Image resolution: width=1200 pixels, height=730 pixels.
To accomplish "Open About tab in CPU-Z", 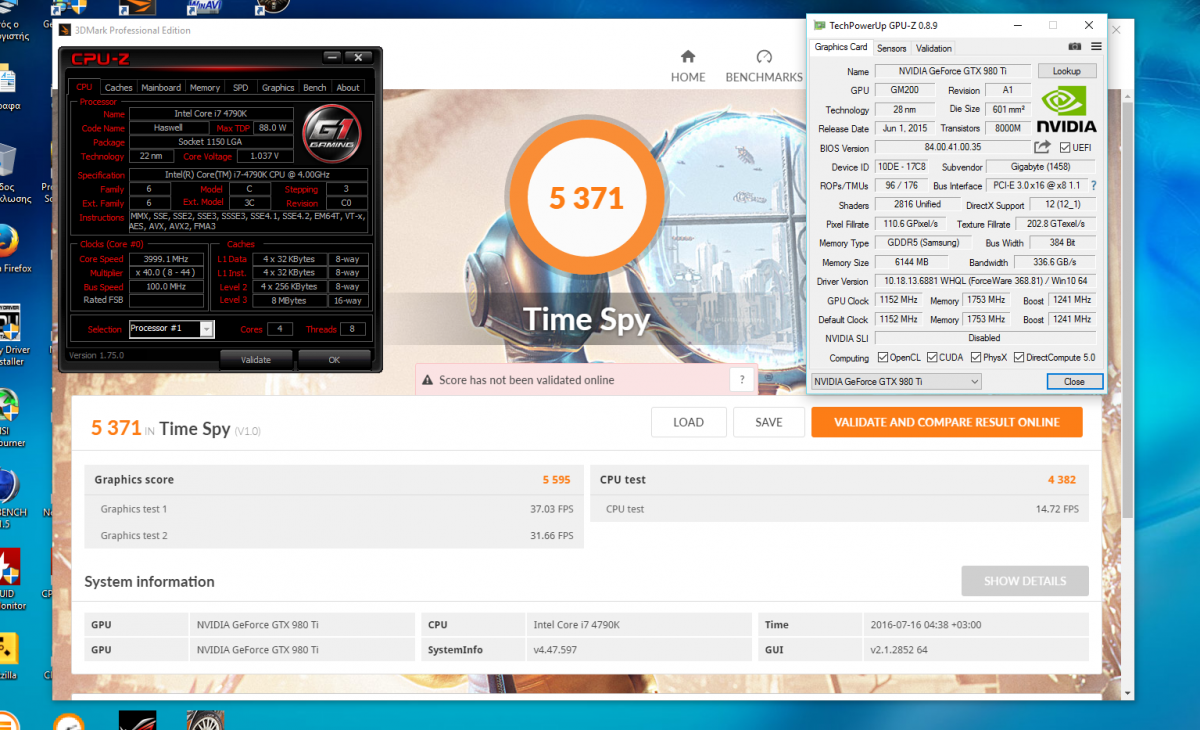I will tap(348, 88).
